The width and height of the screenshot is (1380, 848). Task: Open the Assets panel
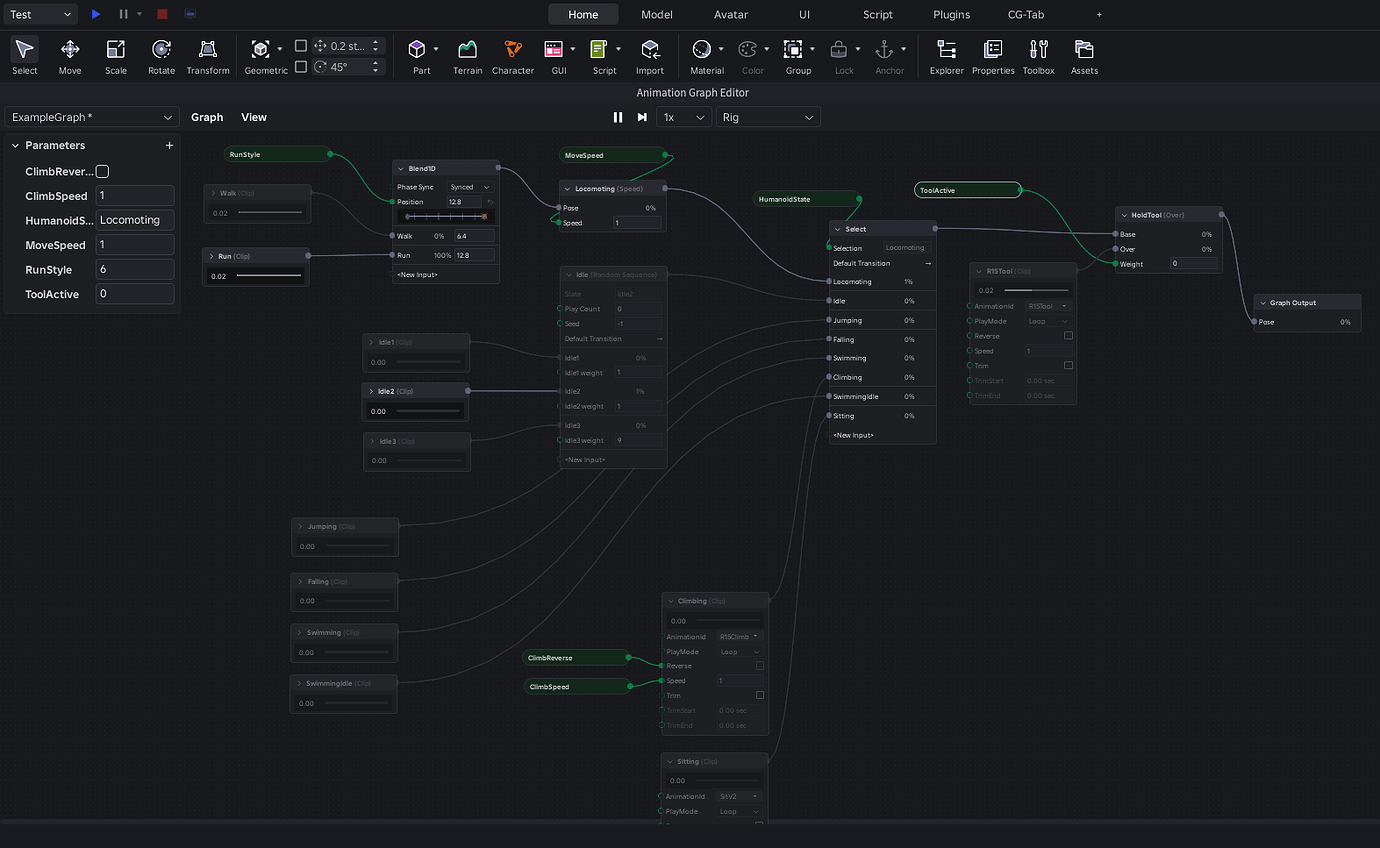click(x=1084, y=56)
